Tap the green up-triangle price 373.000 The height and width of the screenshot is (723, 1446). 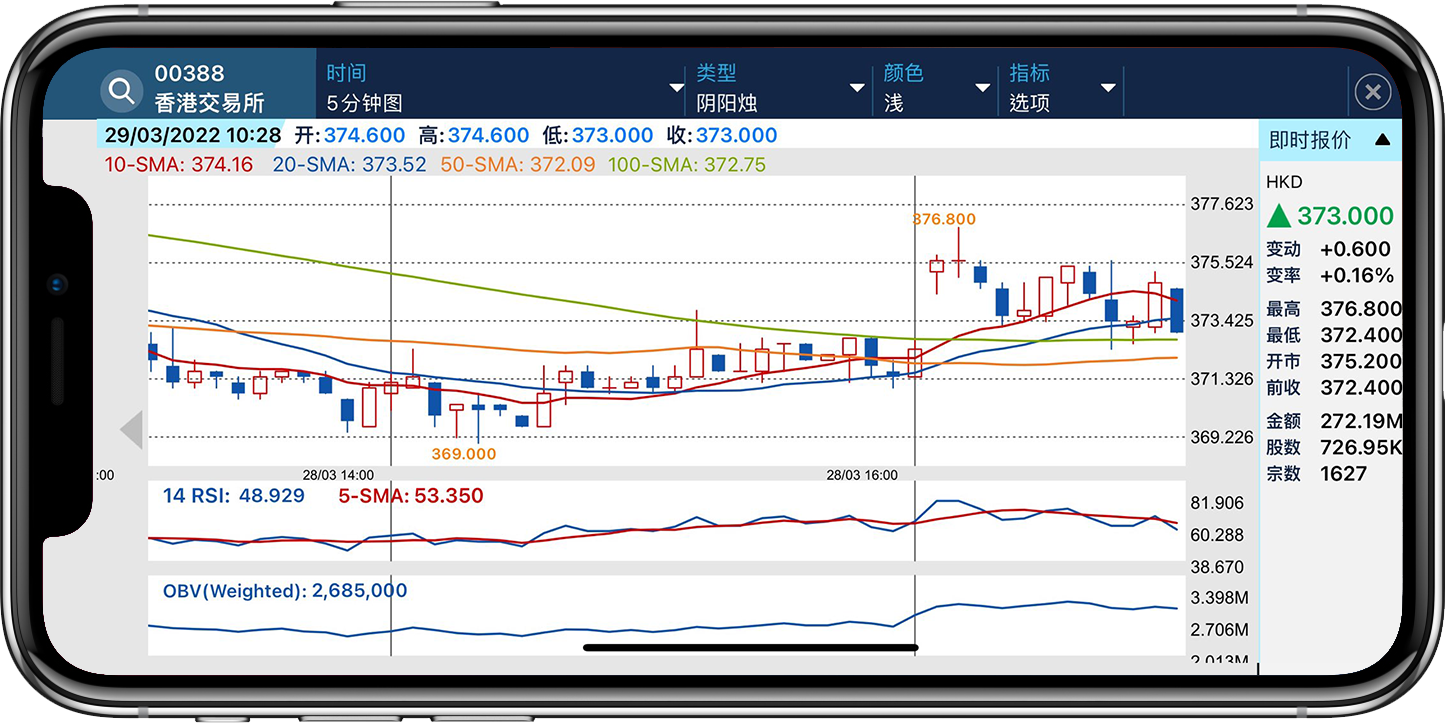(x=1329, y=216)
